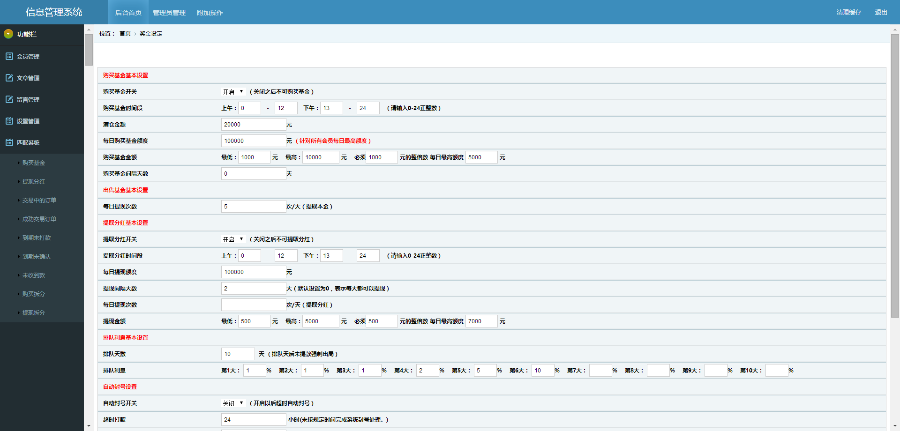This screenshot has height=431, width=900.
Task: Expand the 自动封号开关 dropdown set to 关闭
Action: tap(232, 403)
